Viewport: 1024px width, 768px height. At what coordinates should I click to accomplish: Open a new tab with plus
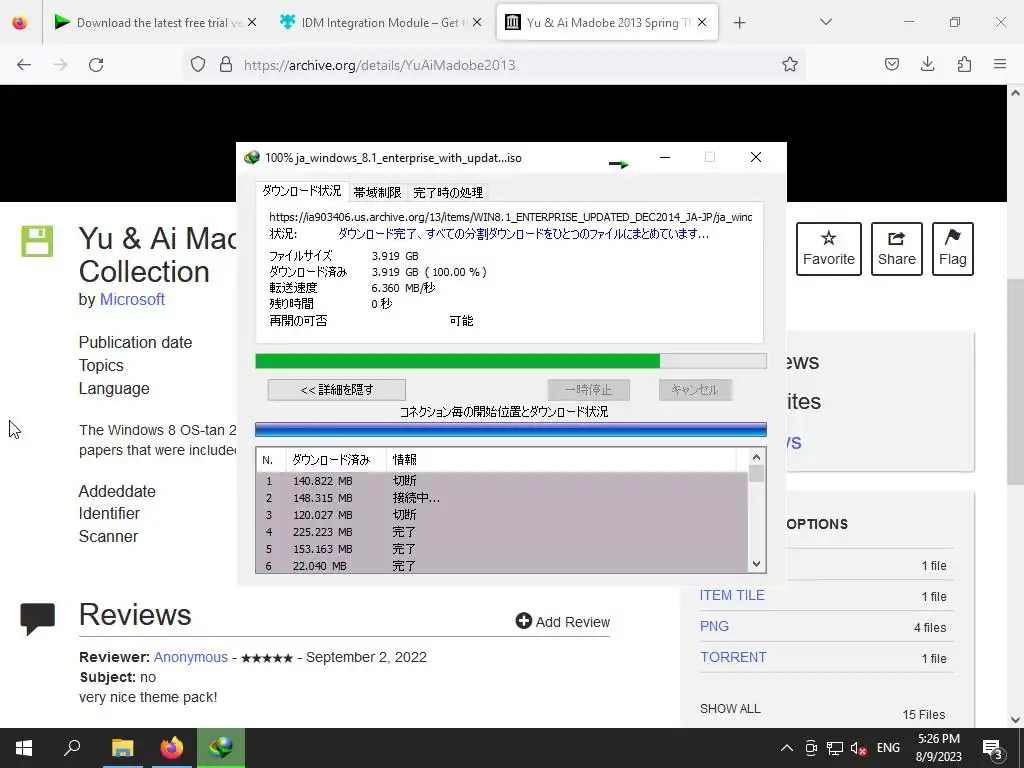(739, 23)
